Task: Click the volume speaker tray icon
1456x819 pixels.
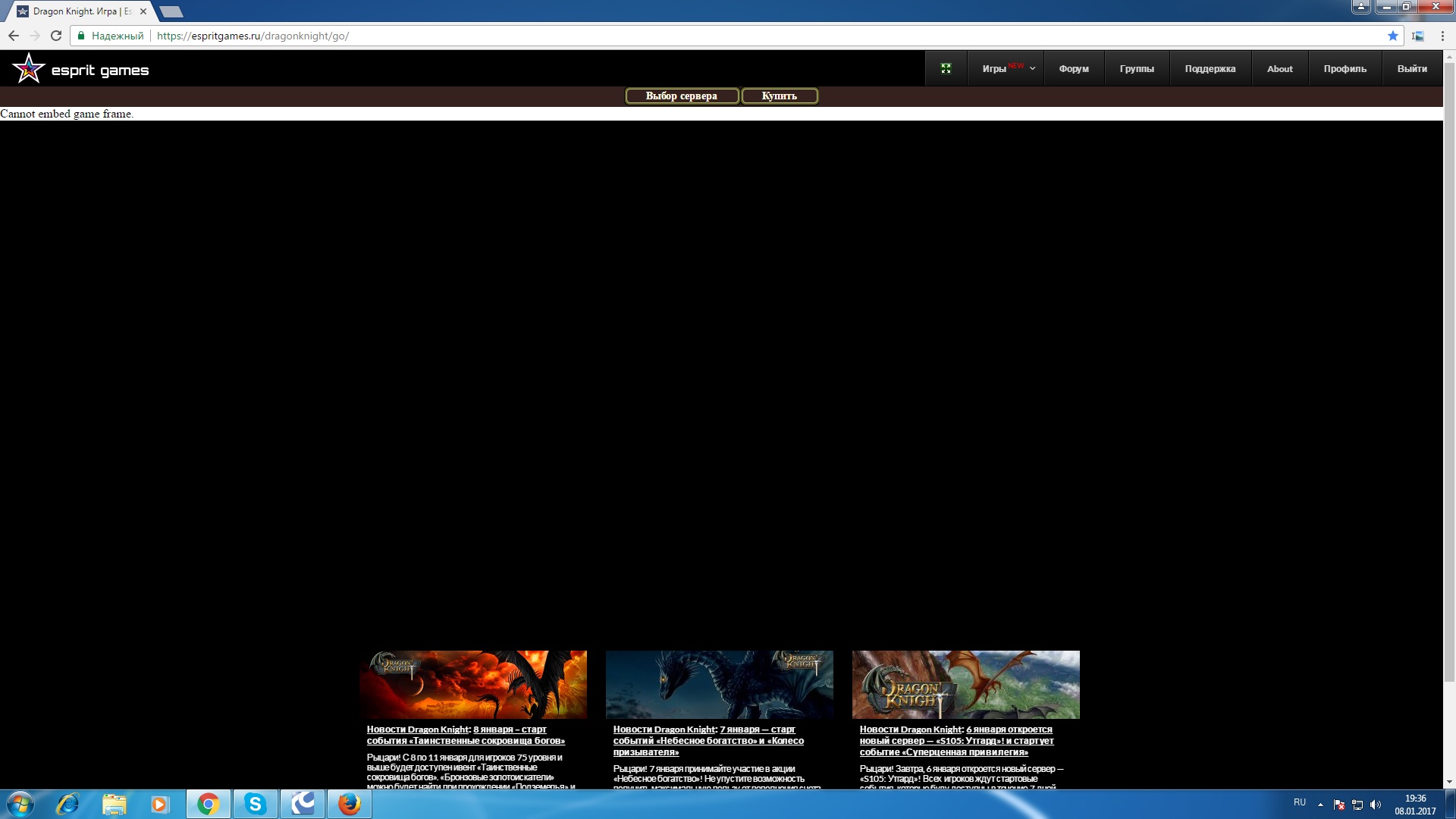Action: point(1376,805)
